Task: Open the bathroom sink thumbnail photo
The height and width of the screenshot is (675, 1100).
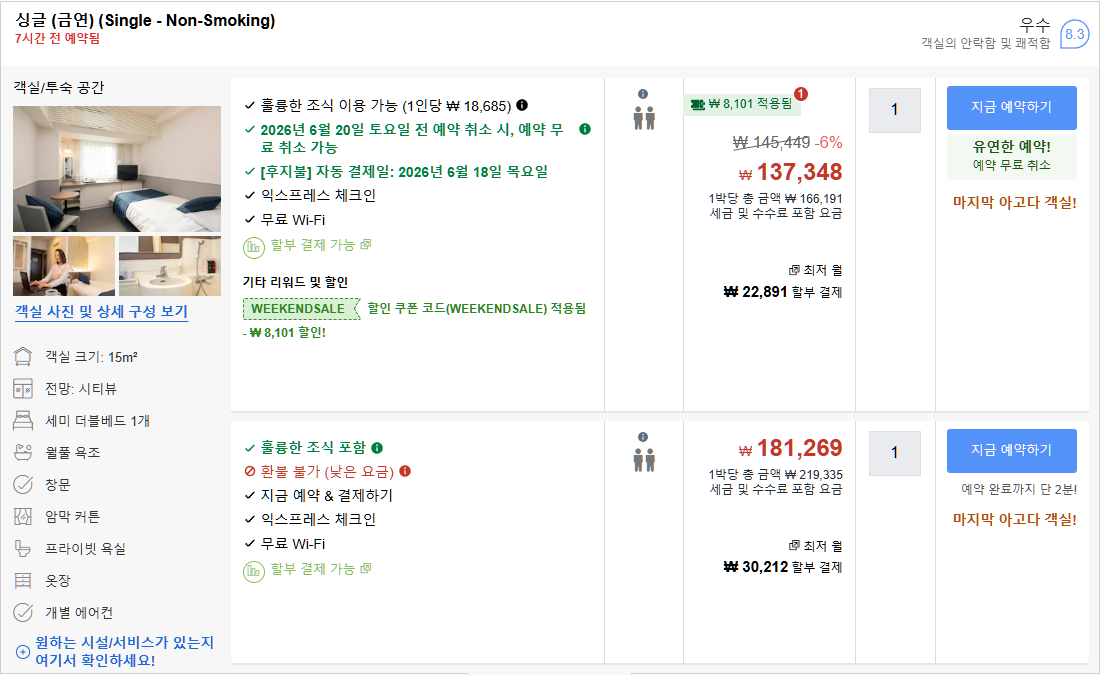Action: point(170,266)
